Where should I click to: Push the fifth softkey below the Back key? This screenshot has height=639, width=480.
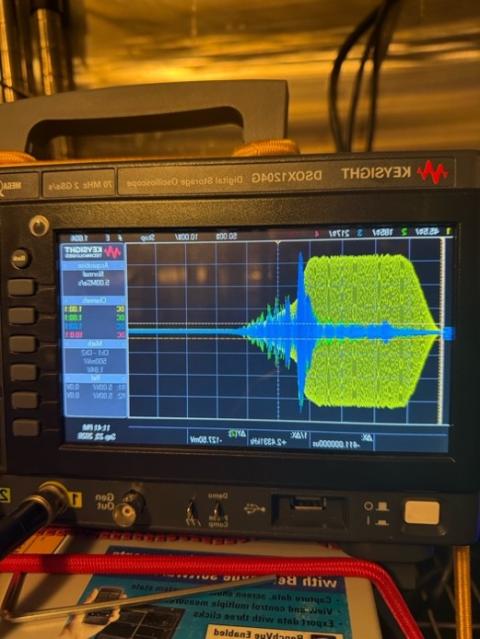(24, 400)
